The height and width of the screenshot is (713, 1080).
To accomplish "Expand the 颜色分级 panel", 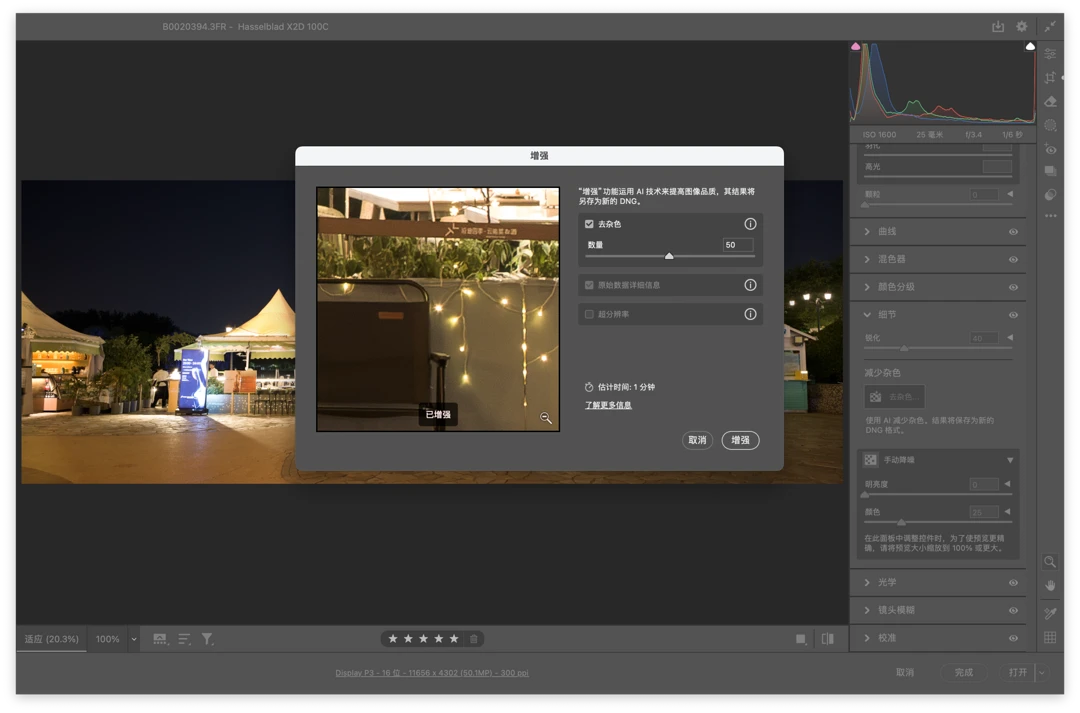I will [x=866, y=287].
